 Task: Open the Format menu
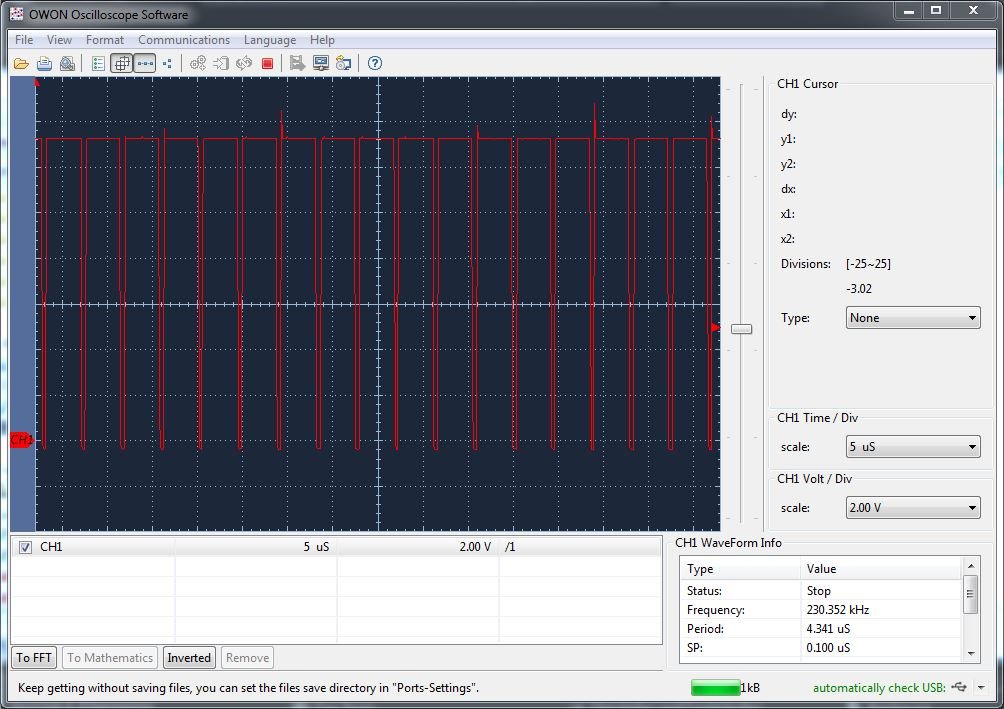click(x=104, y=40)
